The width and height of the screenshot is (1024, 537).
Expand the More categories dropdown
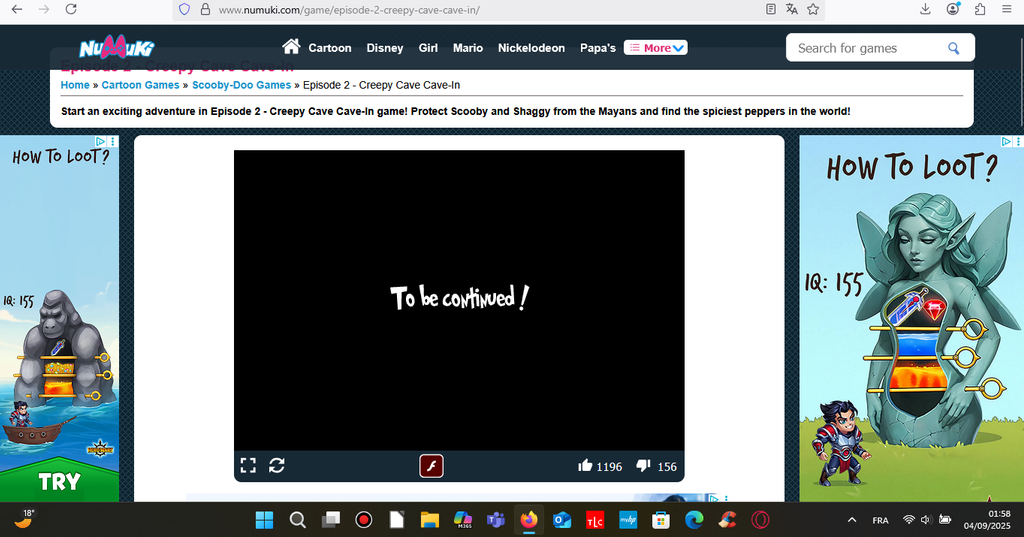tap(656, 48)
